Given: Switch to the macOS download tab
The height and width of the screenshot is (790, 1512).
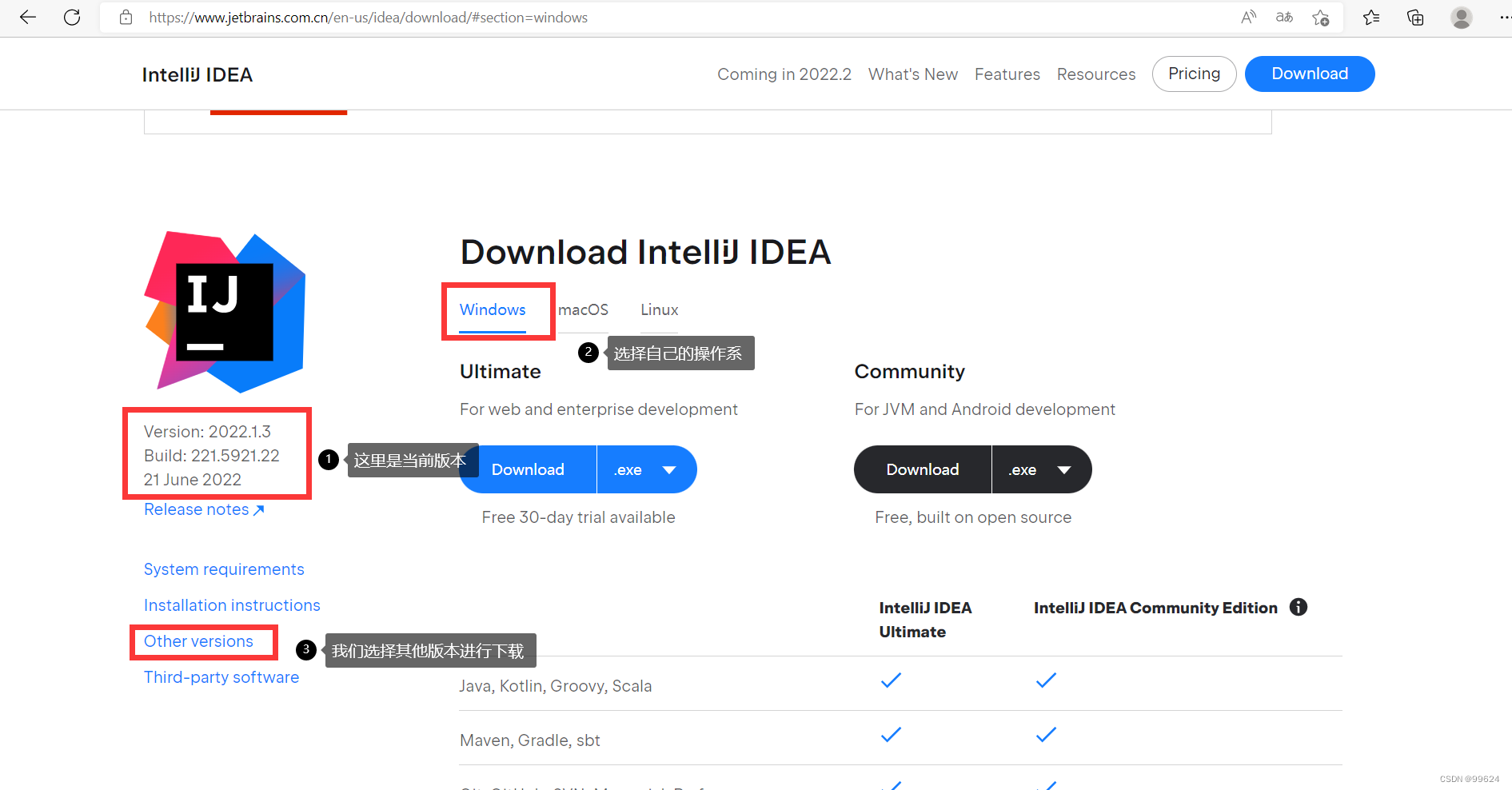Looking at the screenshot, I should click(583, 310).
